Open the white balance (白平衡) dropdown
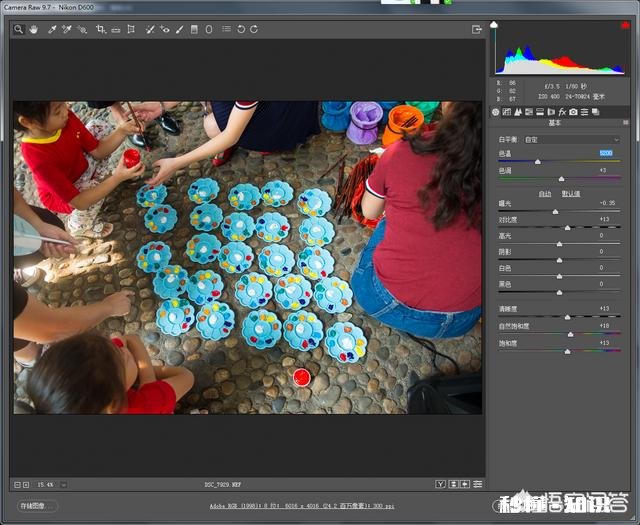Viewport: 640px width, 525px height. point(572,140)
